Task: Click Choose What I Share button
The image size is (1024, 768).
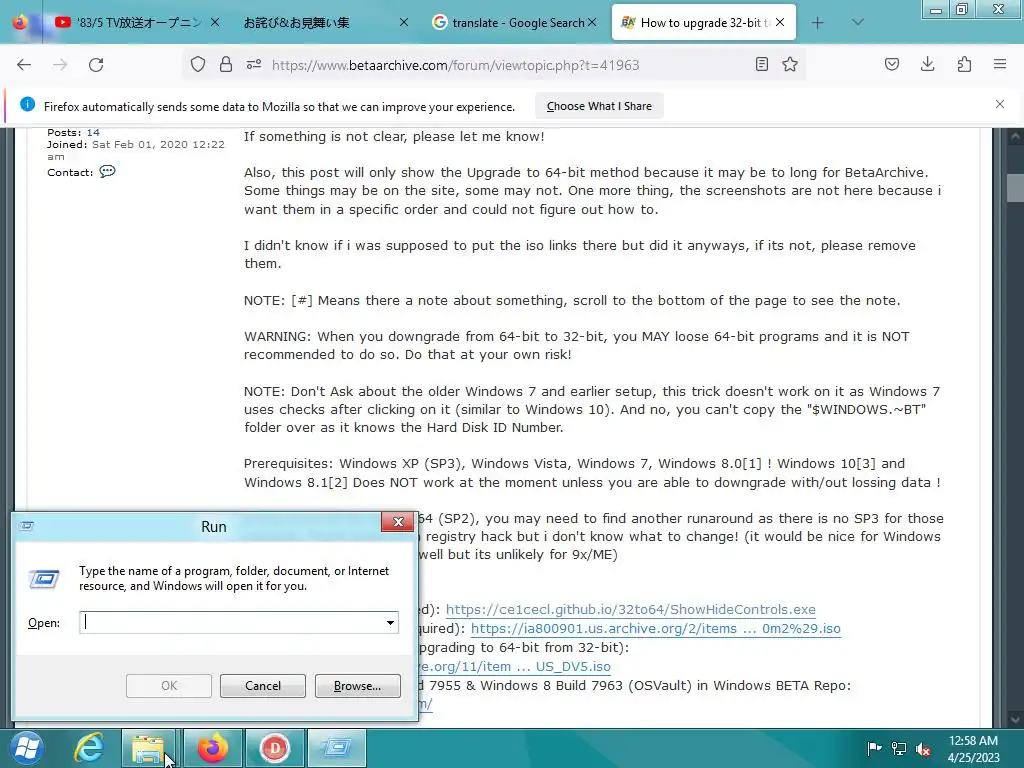Action: 599,106
